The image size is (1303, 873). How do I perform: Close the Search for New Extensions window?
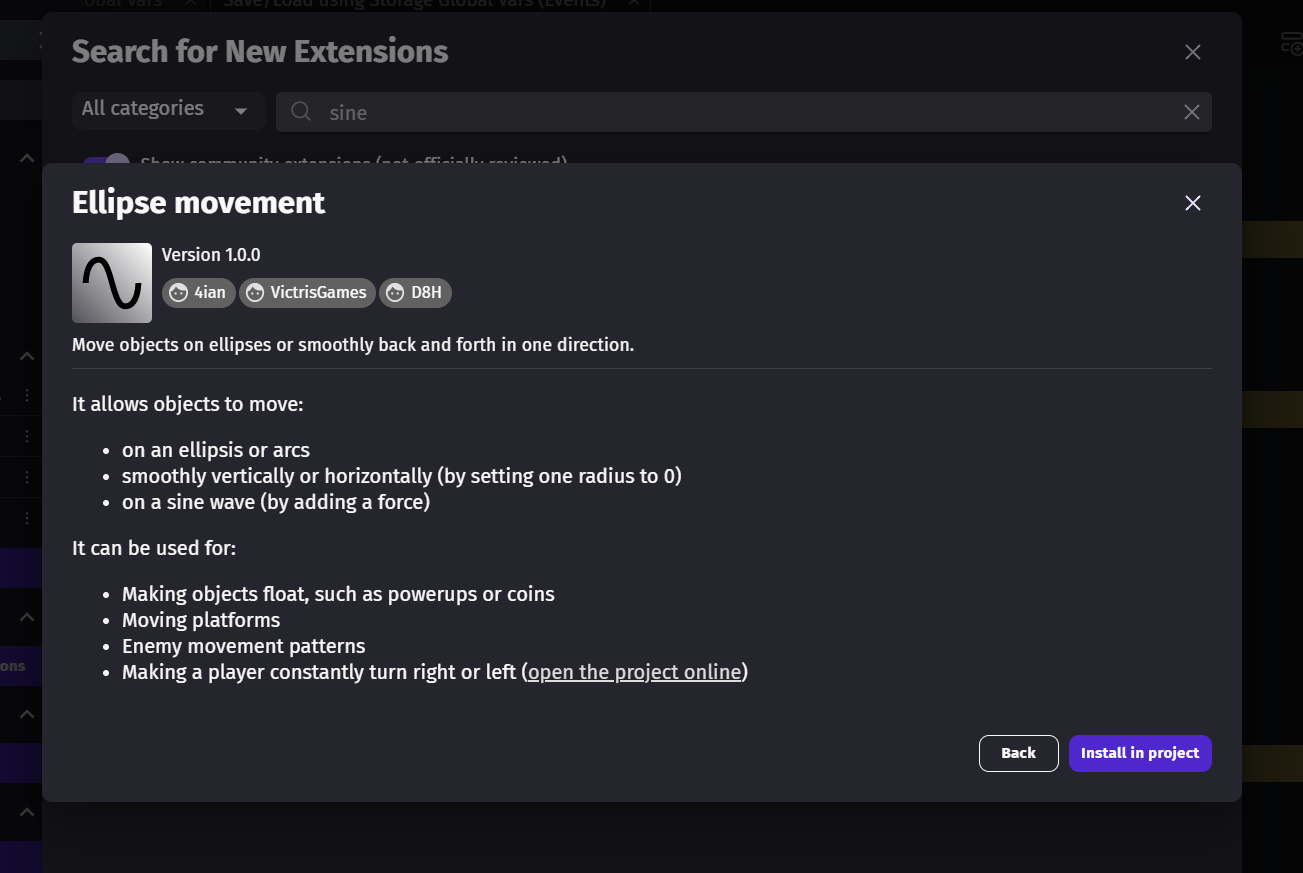pyautogui.click(x=1192, y=52)
